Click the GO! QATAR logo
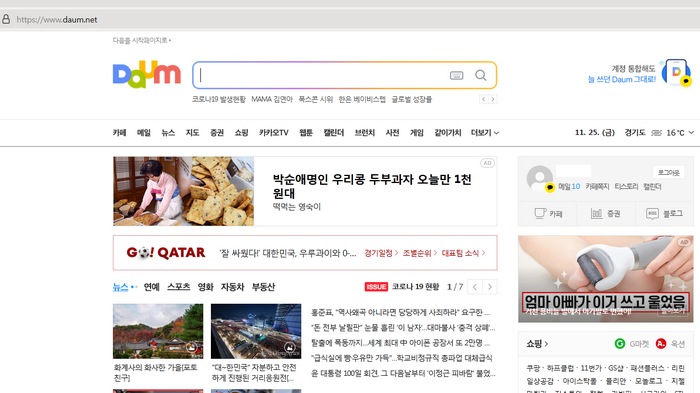The height and width of the screenshot is (393, 700). (x=166, y=253)
